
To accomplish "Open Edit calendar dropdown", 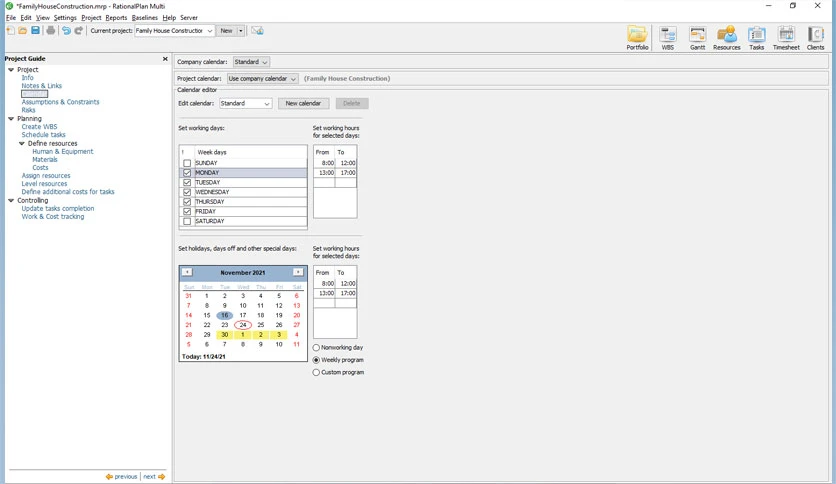I will point(245,103).
